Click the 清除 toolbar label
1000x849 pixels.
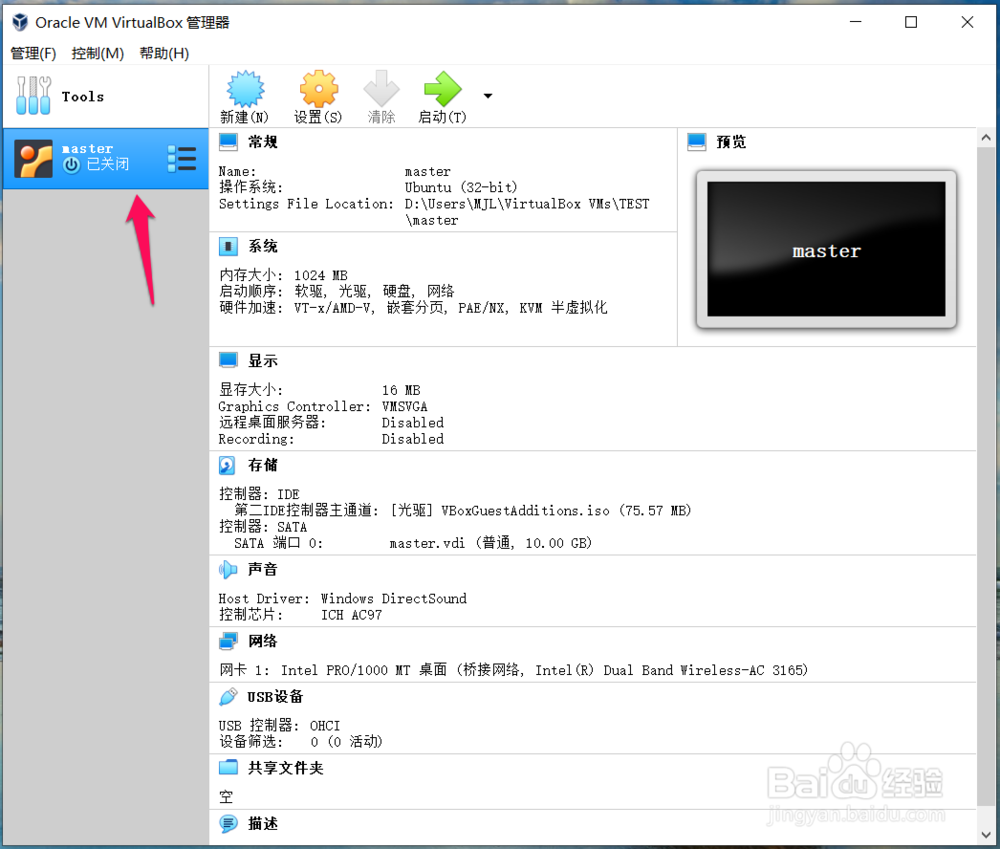pyautogui.click(x=381, y=117)
